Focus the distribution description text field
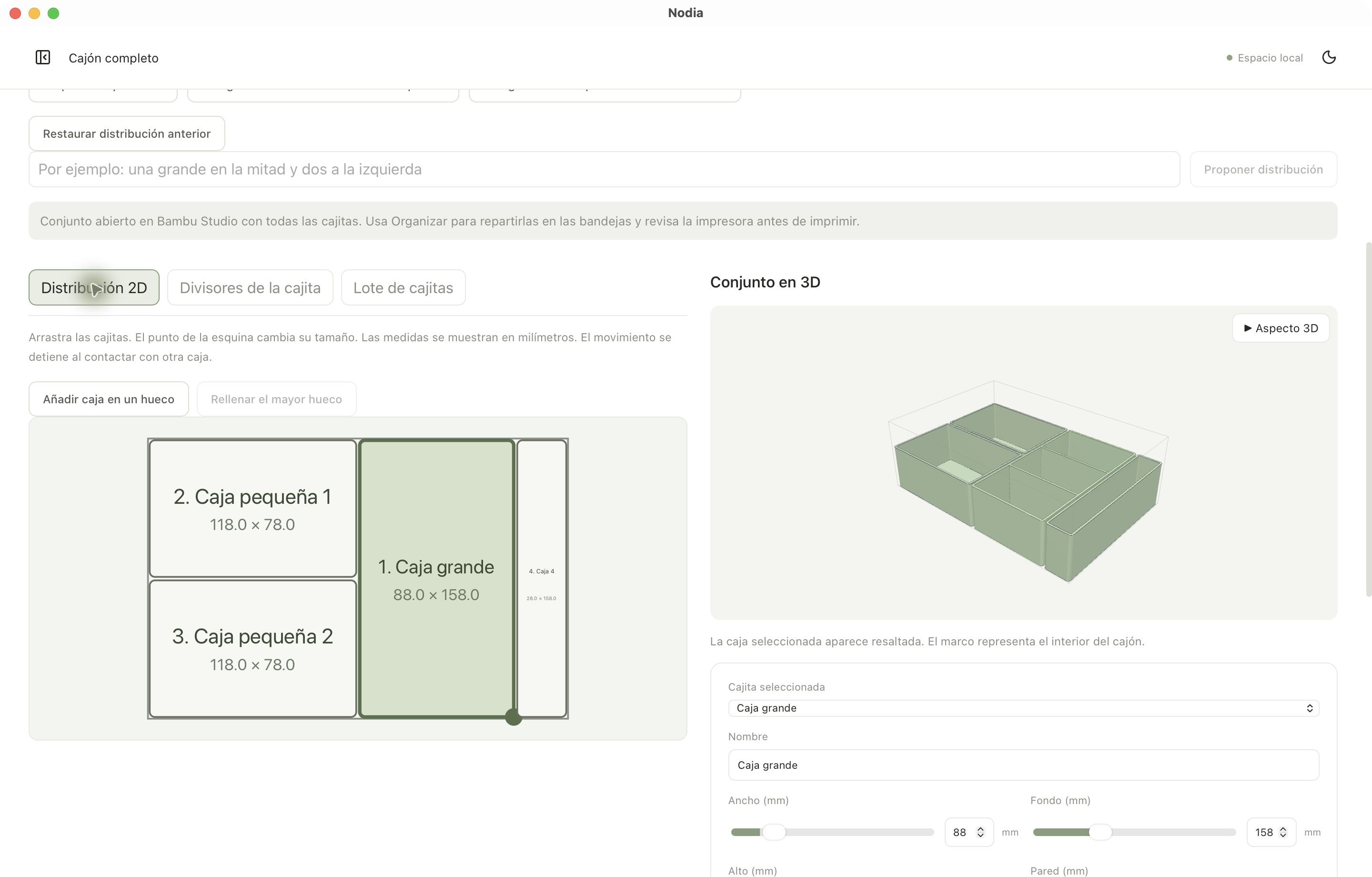 [604, 169]
